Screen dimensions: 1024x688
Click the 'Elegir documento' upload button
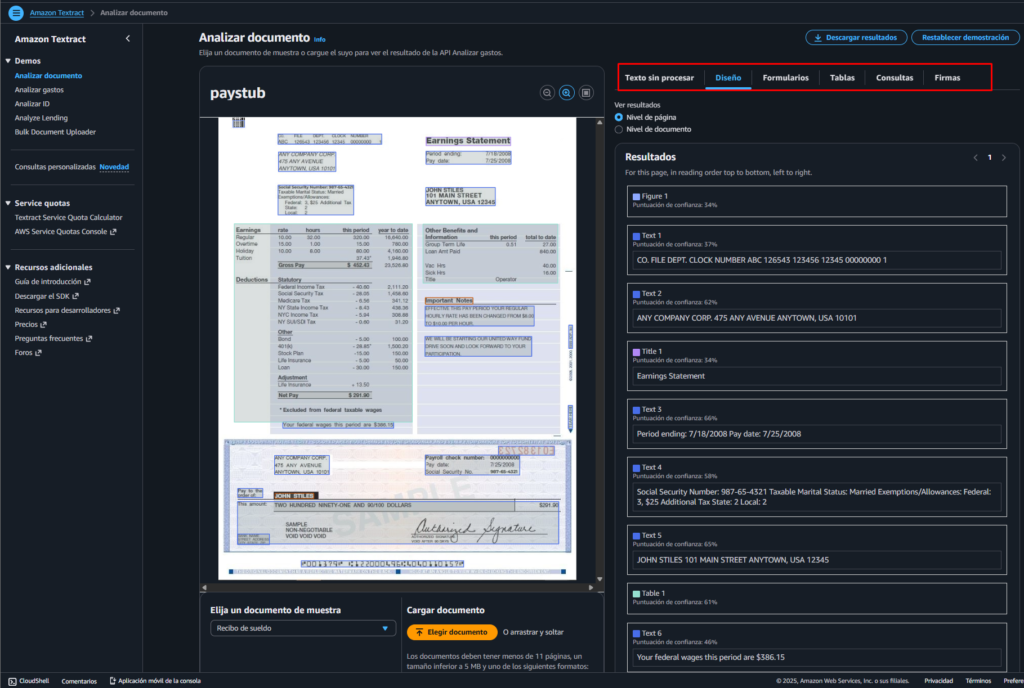[452, 632]
